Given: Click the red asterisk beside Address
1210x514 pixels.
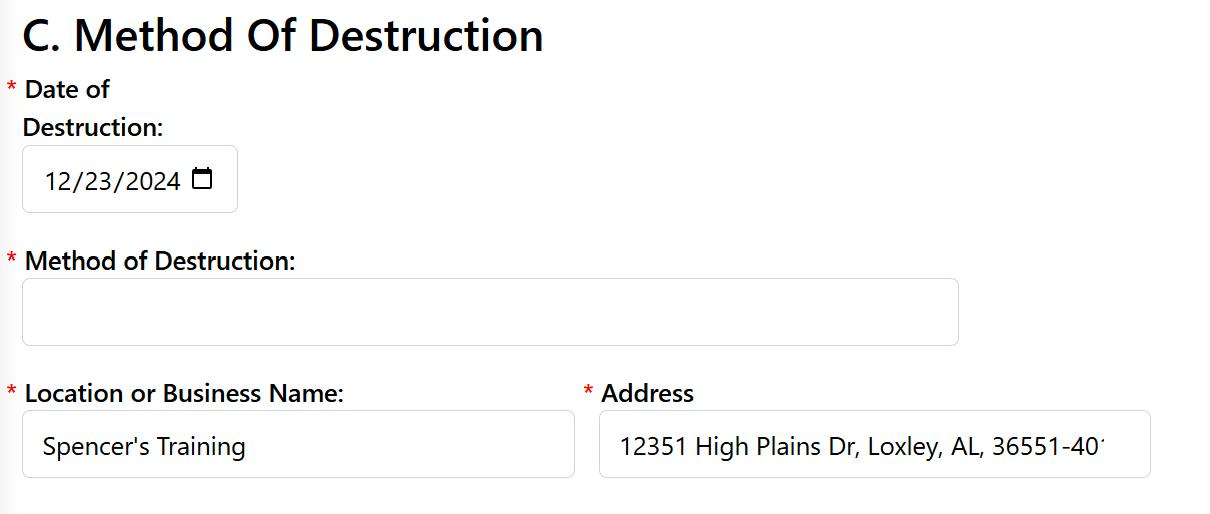Looking at the screenshot, I should [x=588, y=392].
